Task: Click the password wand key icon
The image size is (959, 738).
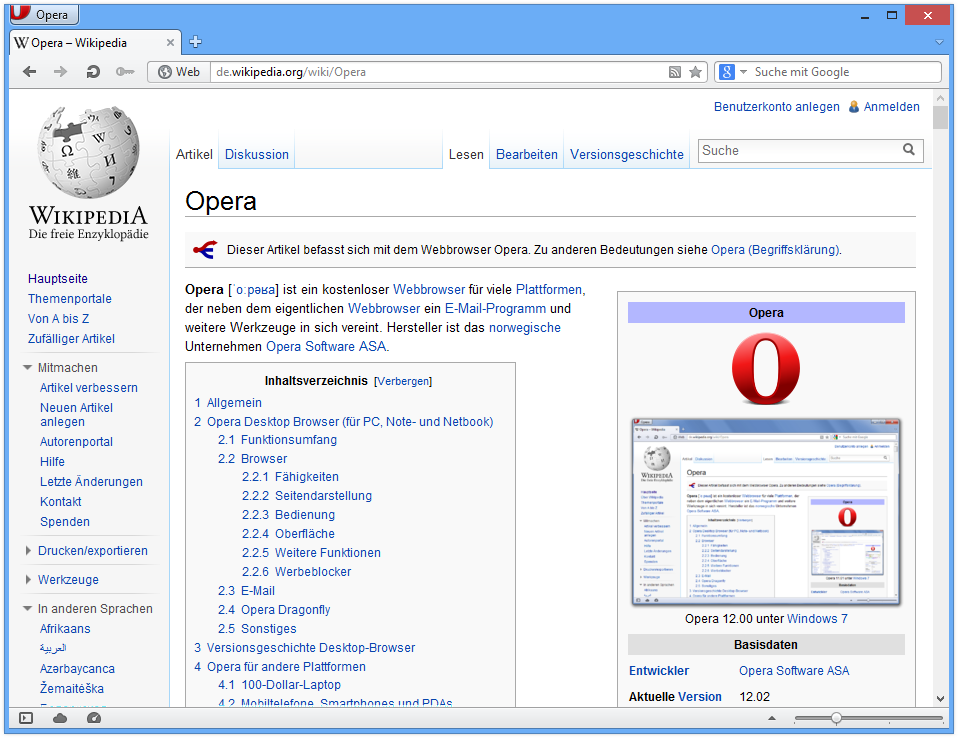Action: point(125,72)
